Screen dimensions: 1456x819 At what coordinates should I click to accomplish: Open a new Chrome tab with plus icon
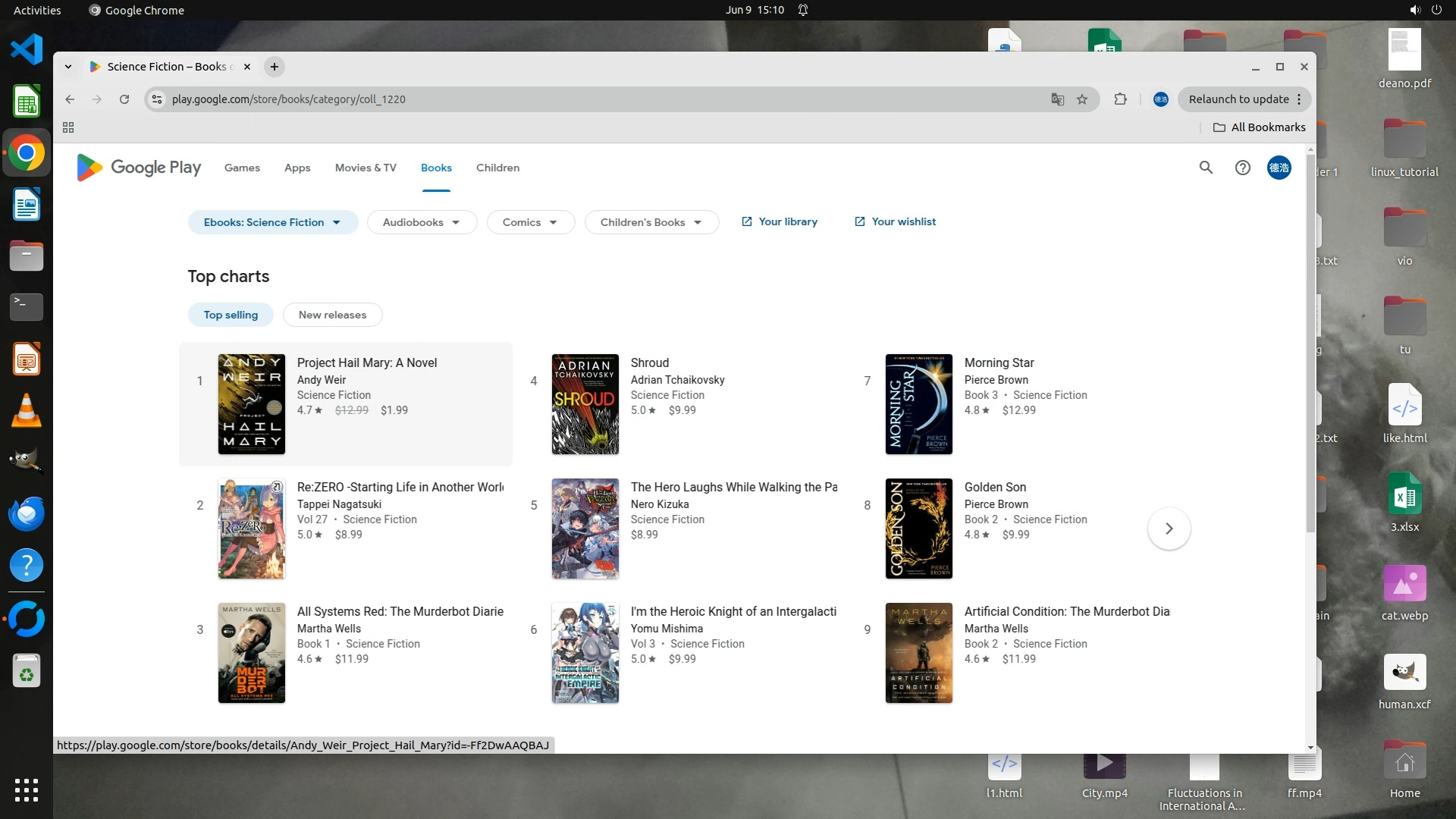coord(275,67)
